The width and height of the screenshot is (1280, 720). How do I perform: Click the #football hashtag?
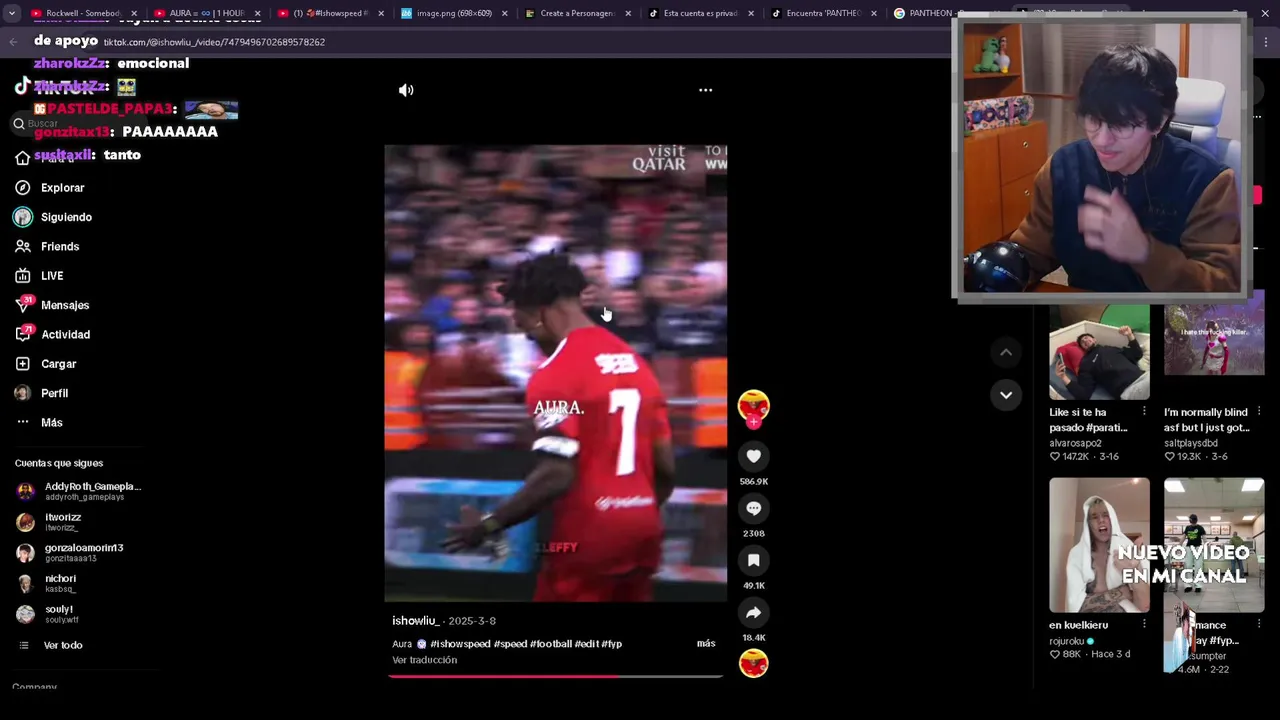(x=550, y=644)
